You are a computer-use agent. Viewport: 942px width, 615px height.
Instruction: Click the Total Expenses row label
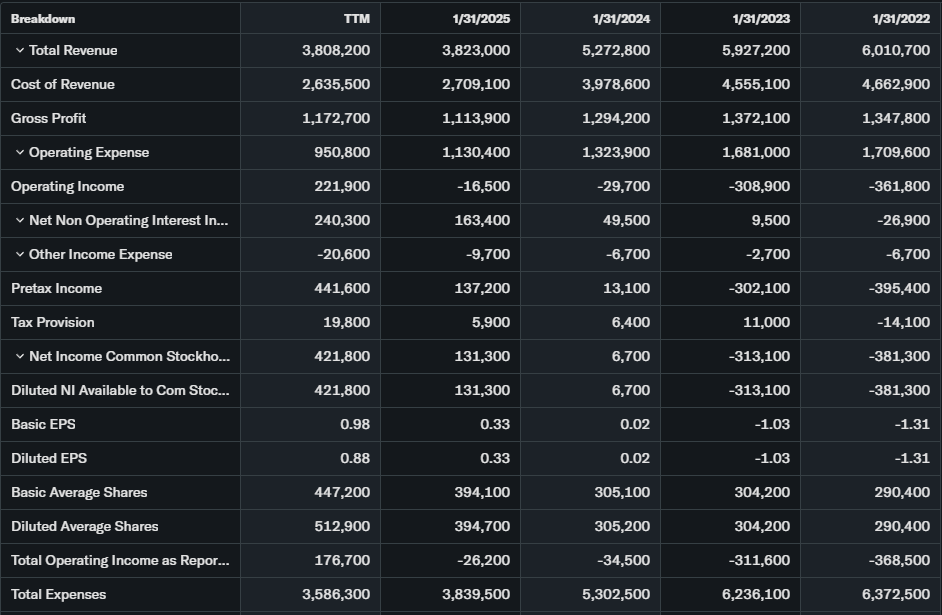coord(59,595)
